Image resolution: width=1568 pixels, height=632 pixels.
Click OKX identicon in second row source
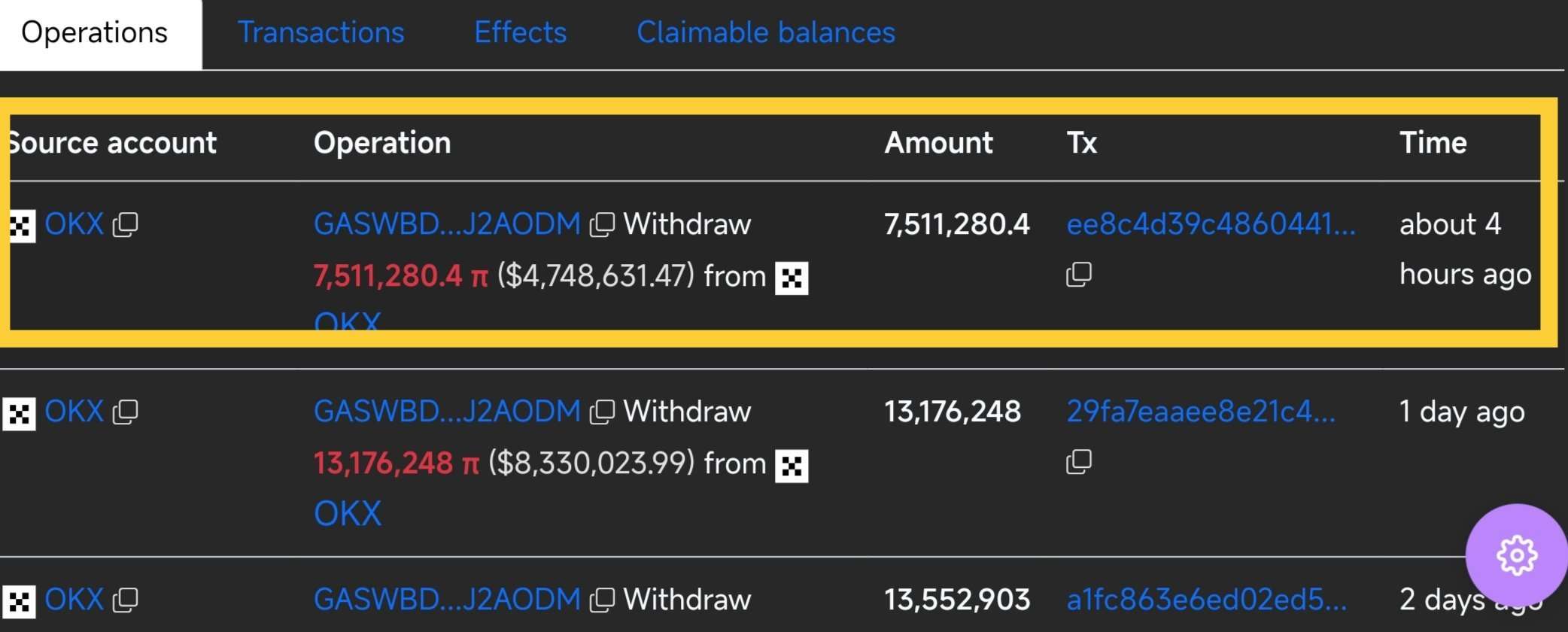pos(19,414)
